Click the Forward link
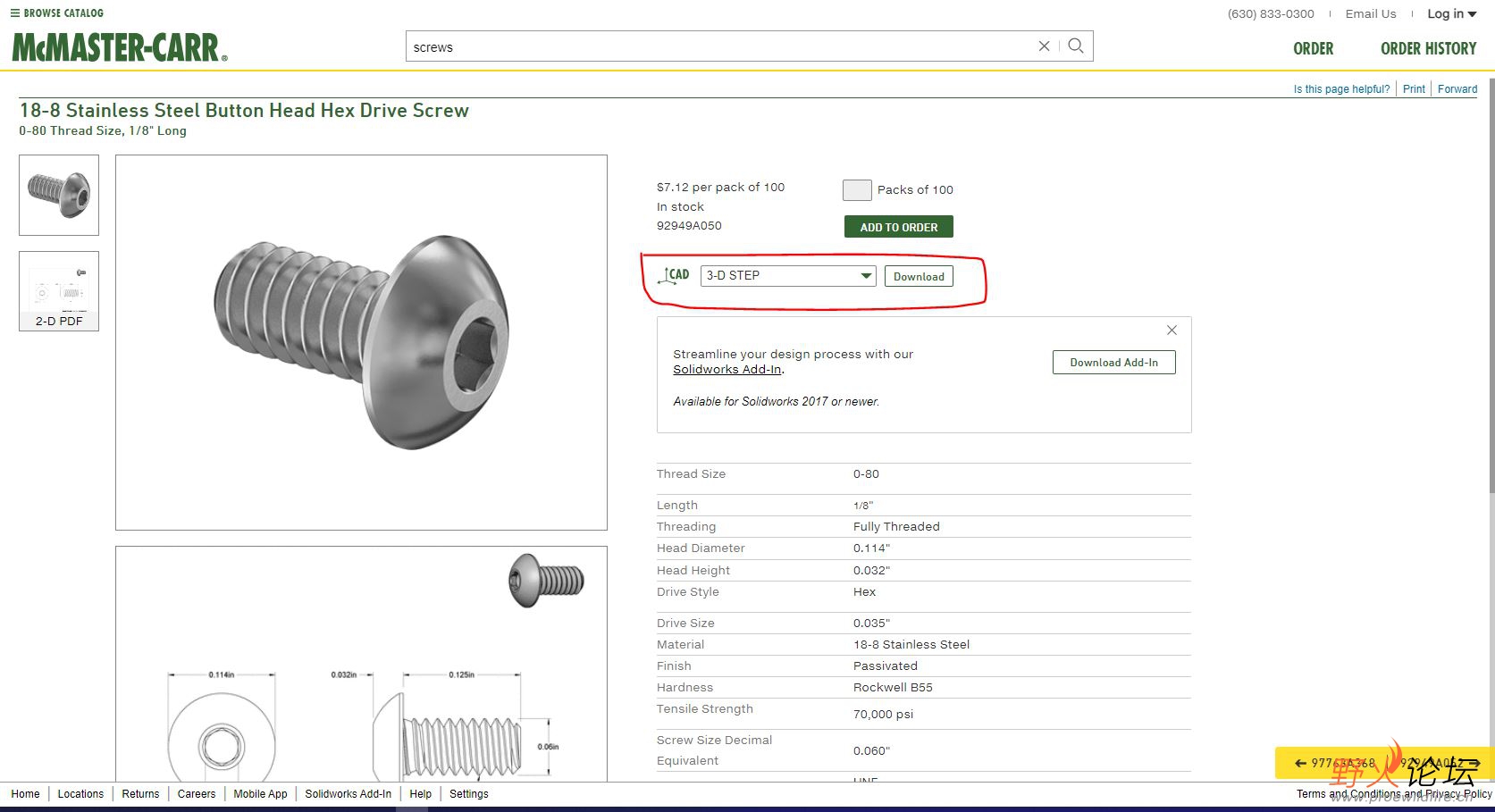Image resolution: width=1495 pixels, height=812 pixels. [x=1457, y=89]
